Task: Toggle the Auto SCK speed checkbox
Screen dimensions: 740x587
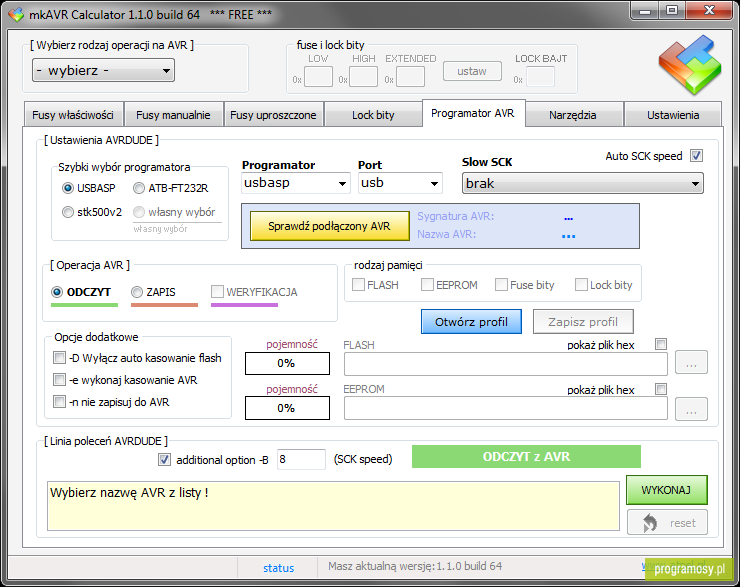Action: click(696, 155)
